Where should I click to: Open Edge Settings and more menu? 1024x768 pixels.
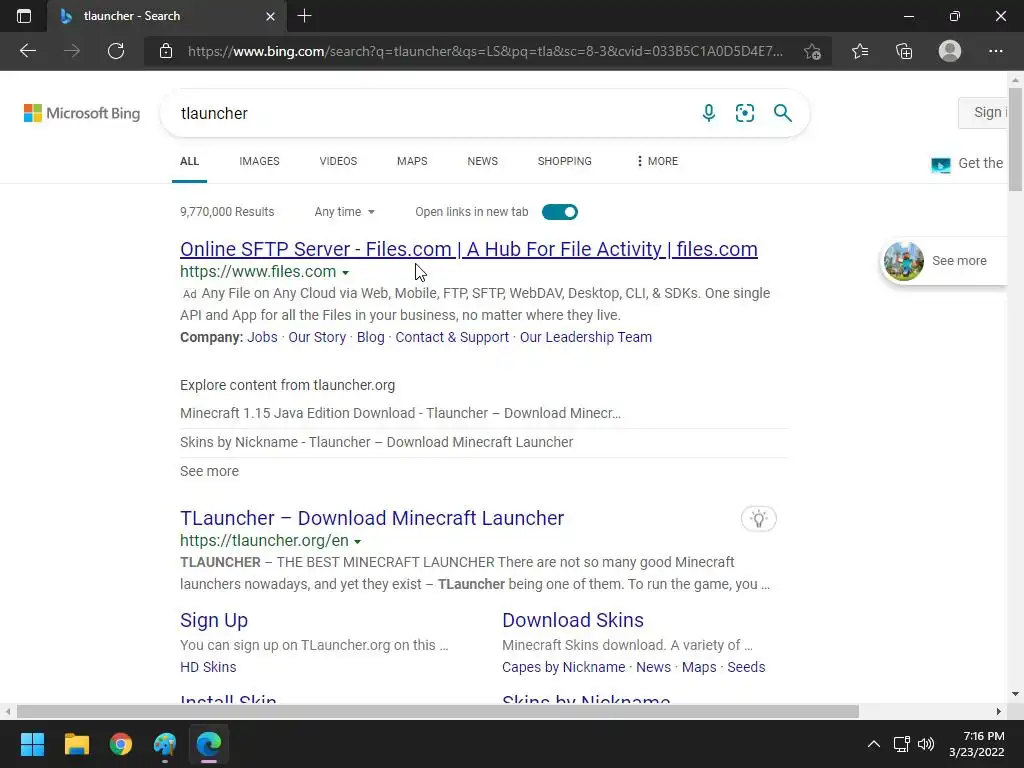click(995, 51)
